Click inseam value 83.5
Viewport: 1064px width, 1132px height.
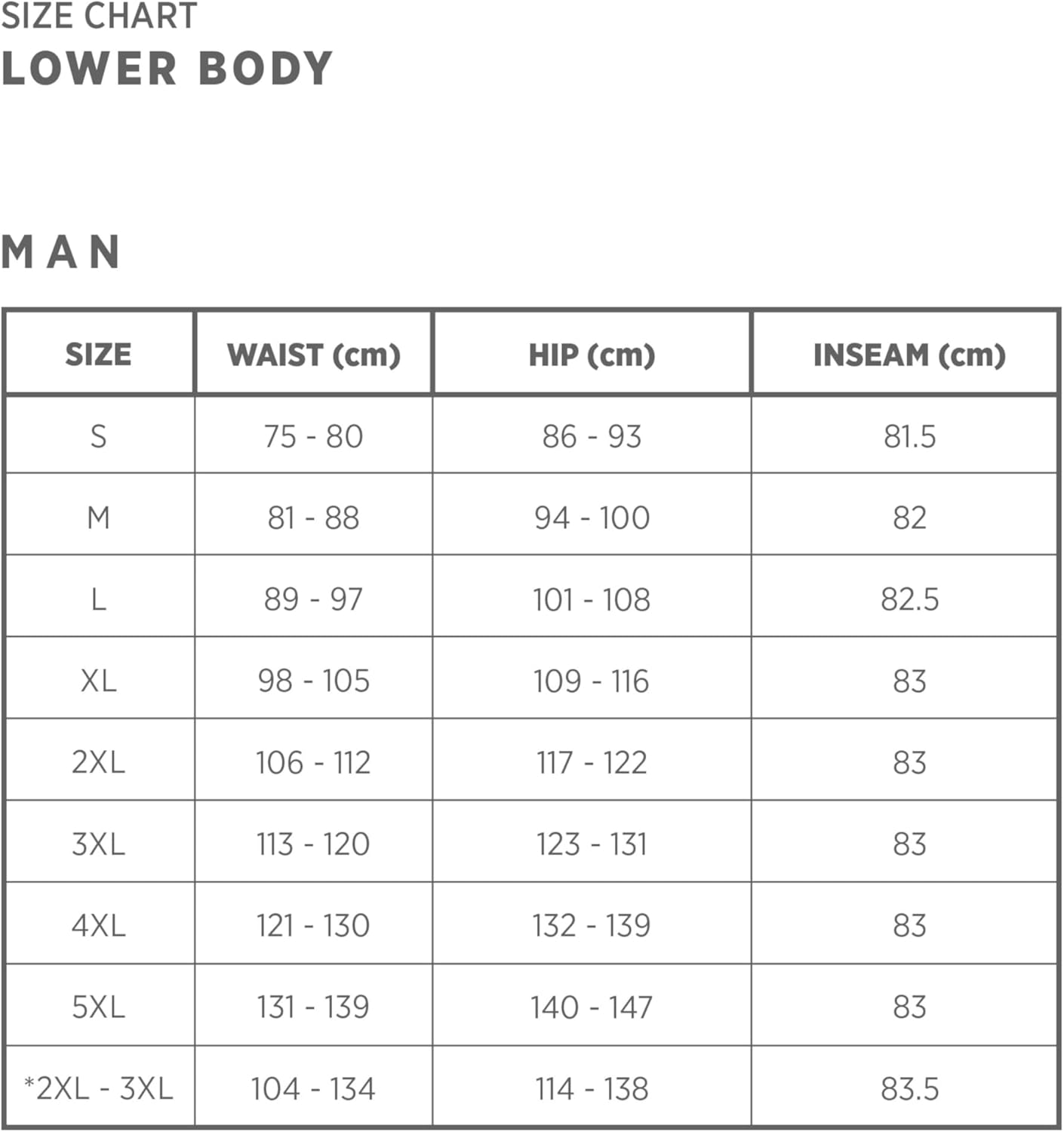909,1088
